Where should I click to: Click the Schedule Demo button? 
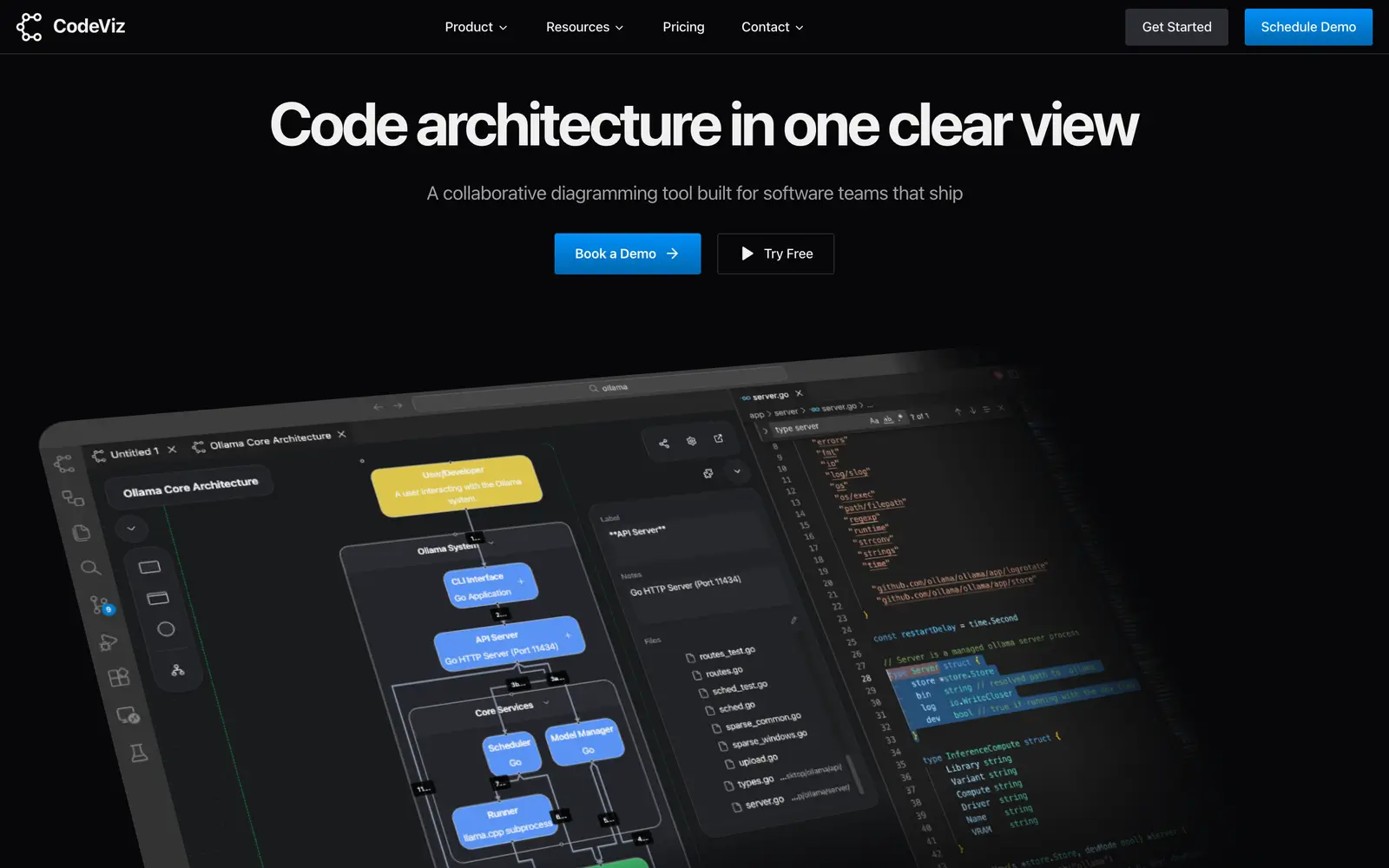click(1308, 27)
